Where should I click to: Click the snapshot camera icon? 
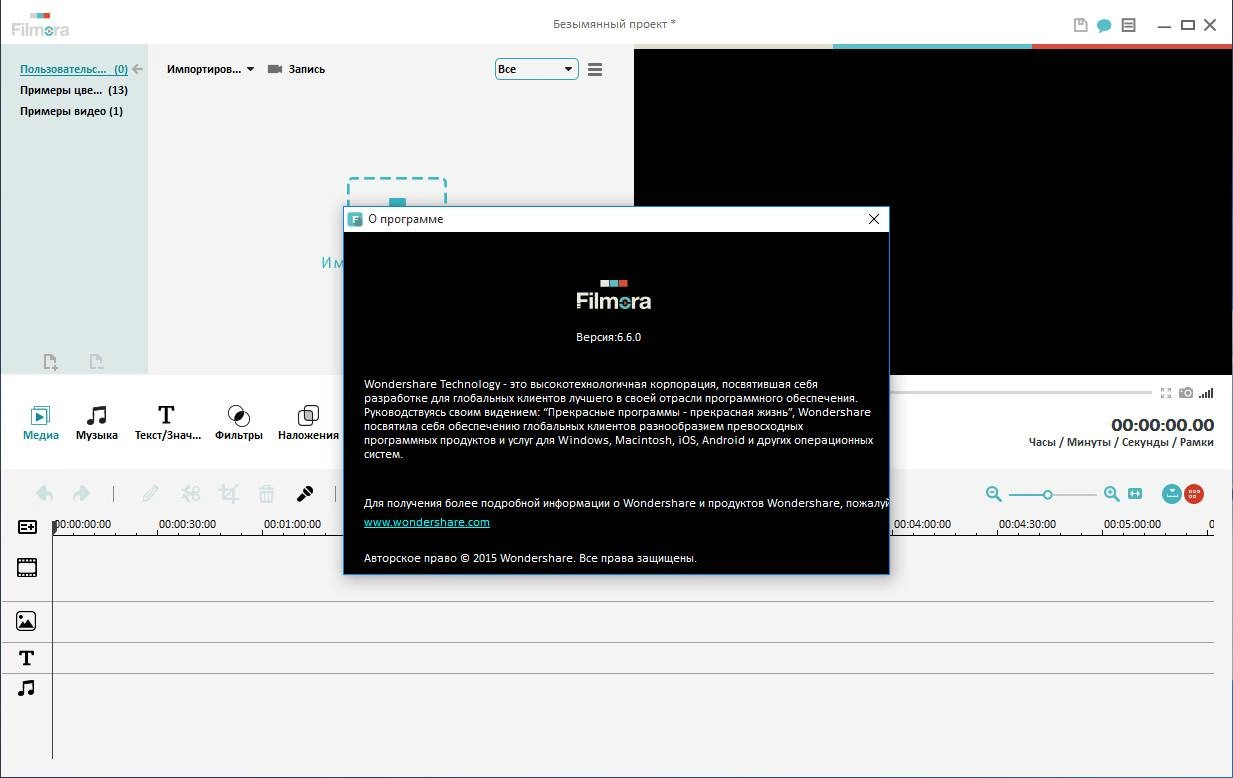point(1186,393)
